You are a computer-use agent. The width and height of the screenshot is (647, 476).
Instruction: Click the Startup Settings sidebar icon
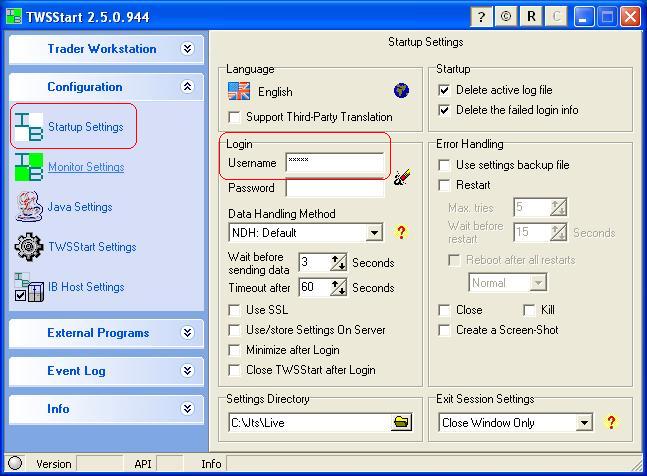[x=29, y=126]
